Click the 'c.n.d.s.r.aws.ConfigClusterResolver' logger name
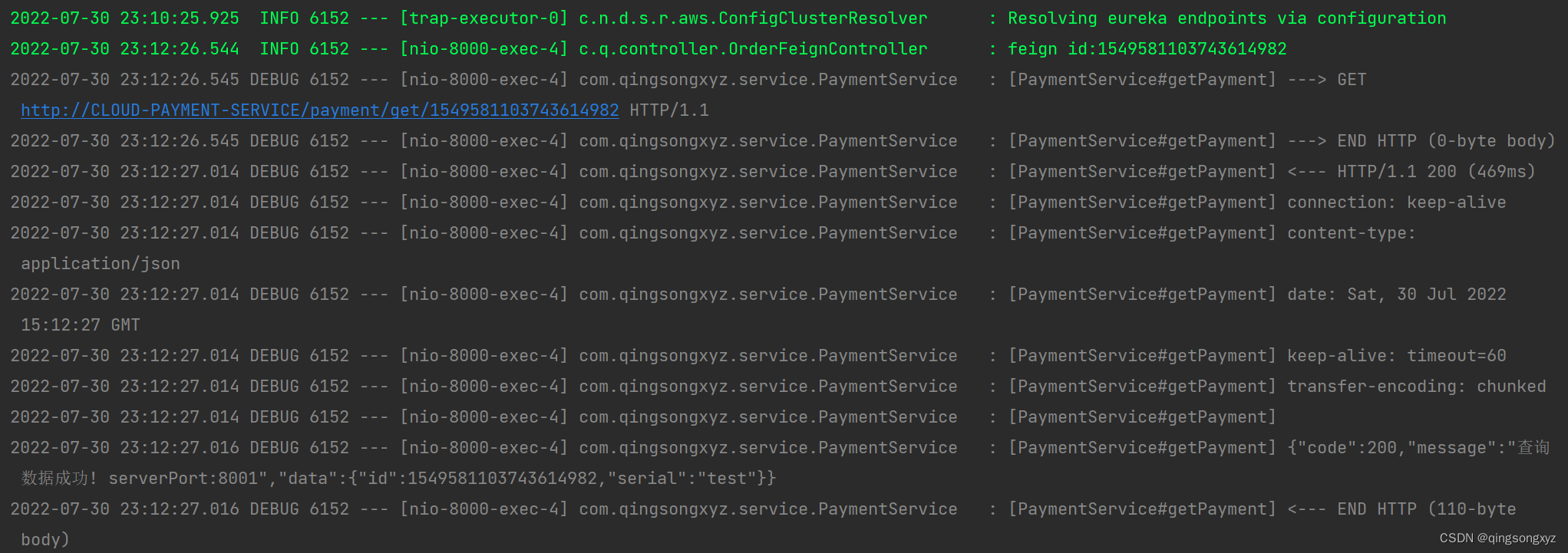 coord(753,18)
